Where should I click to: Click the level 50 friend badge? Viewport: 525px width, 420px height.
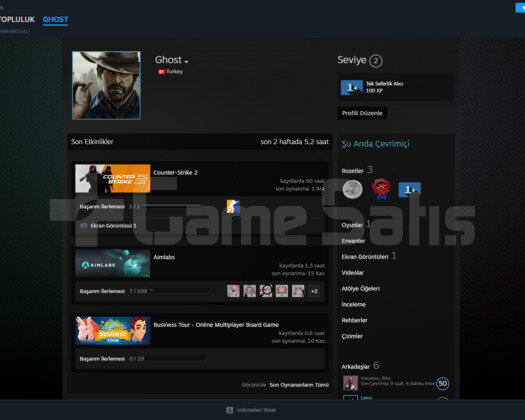(443, 383)
